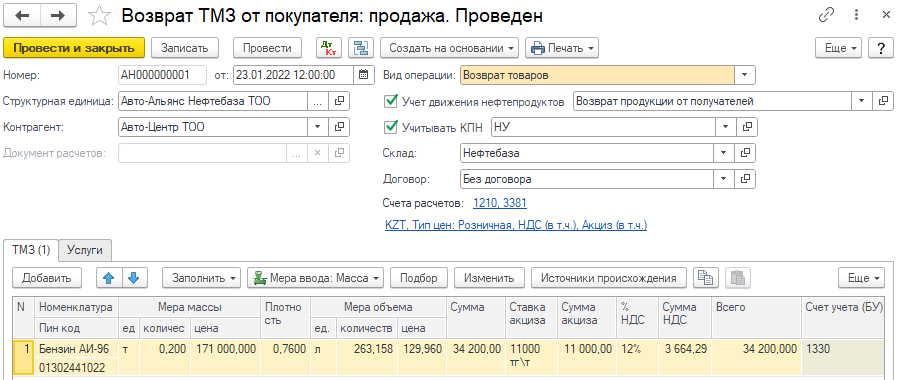Viewport: 898px width, 380px height.
Task: Open Счета расчетов link 1210, 3381
Action: [500, 203]
